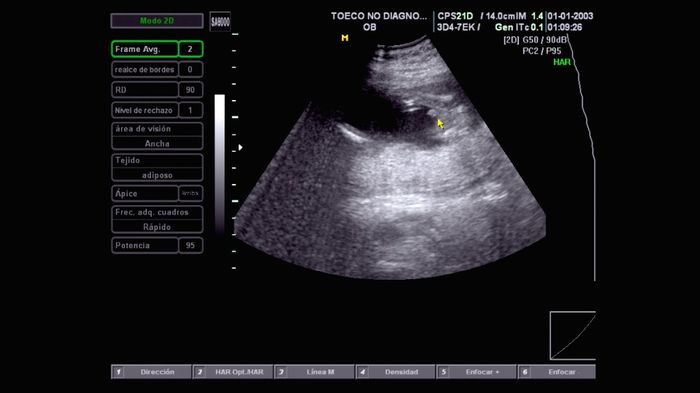Click softkey 5 Enfocar +
The image size is (700, 393).
click(x=476, y=372)
